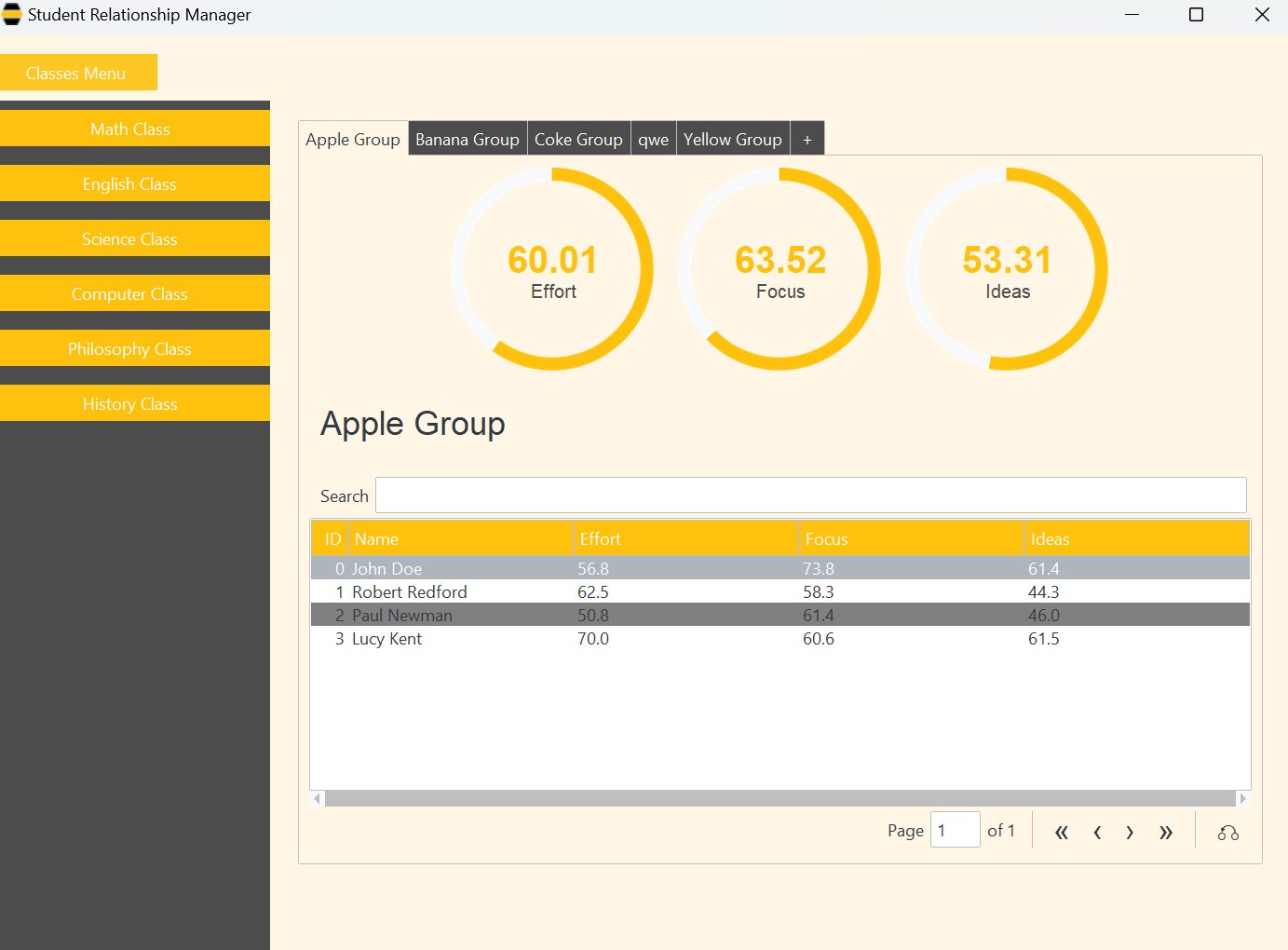Switch to Yellow Group tab

733,139
